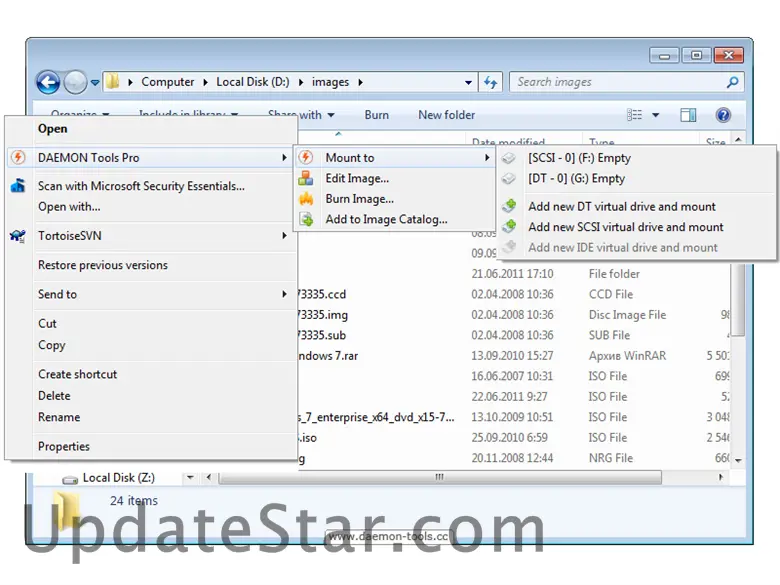Toggle the preview pane button
This screenshot has width=780, height=585.
(688, 115)
